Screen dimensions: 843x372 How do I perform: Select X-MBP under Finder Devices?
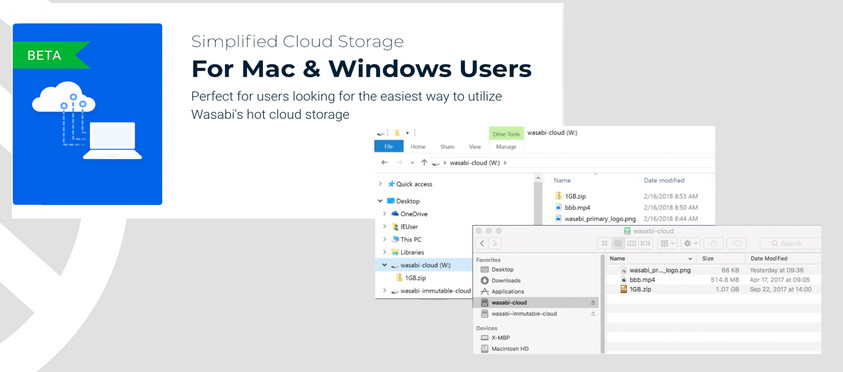[x=501, y=338]
